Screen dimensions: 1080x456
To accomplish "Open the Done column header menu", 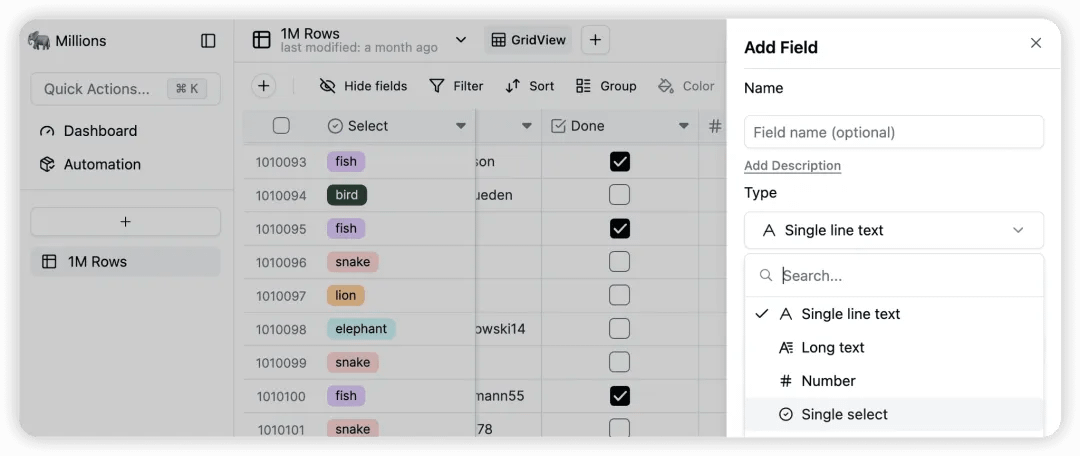I will (x=684, y=126).
